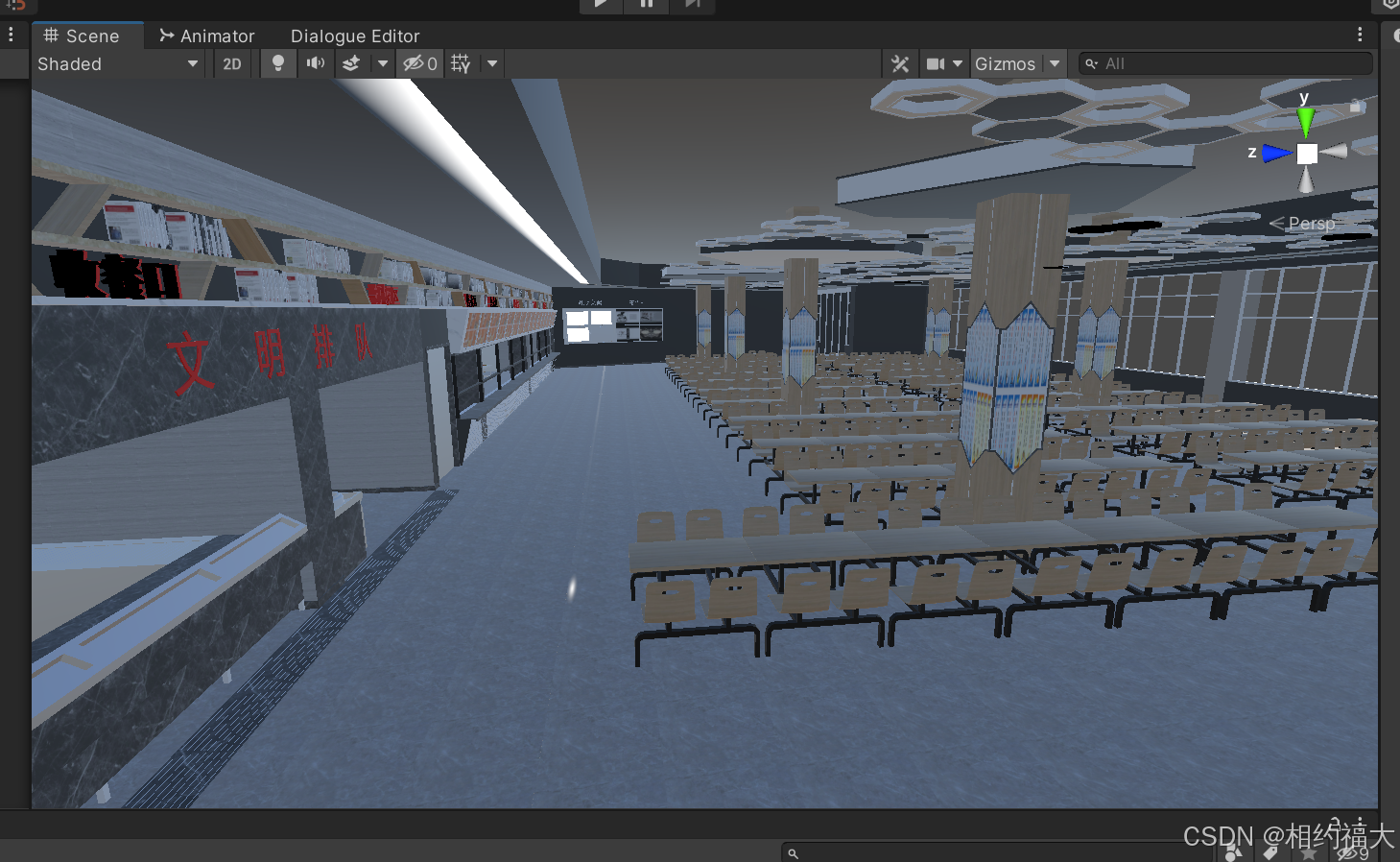
Task: Open the Dialogue Editor tab
Action: pos(355,36)
